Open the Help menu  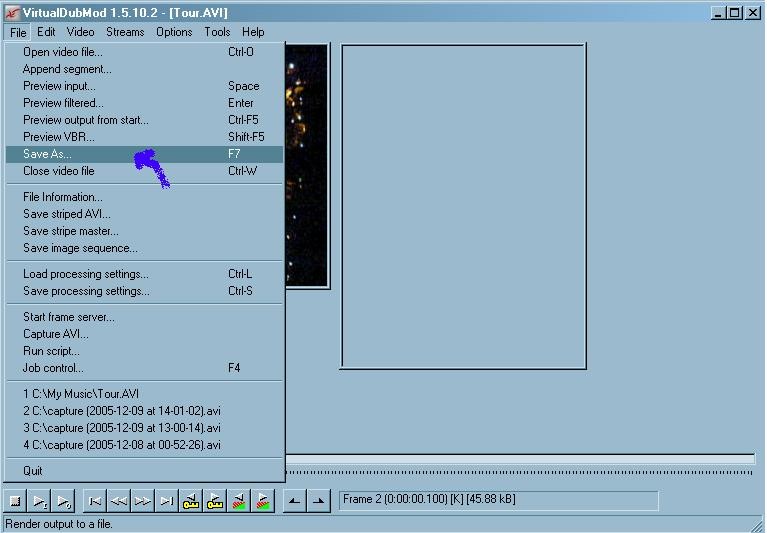coord(253,32)
